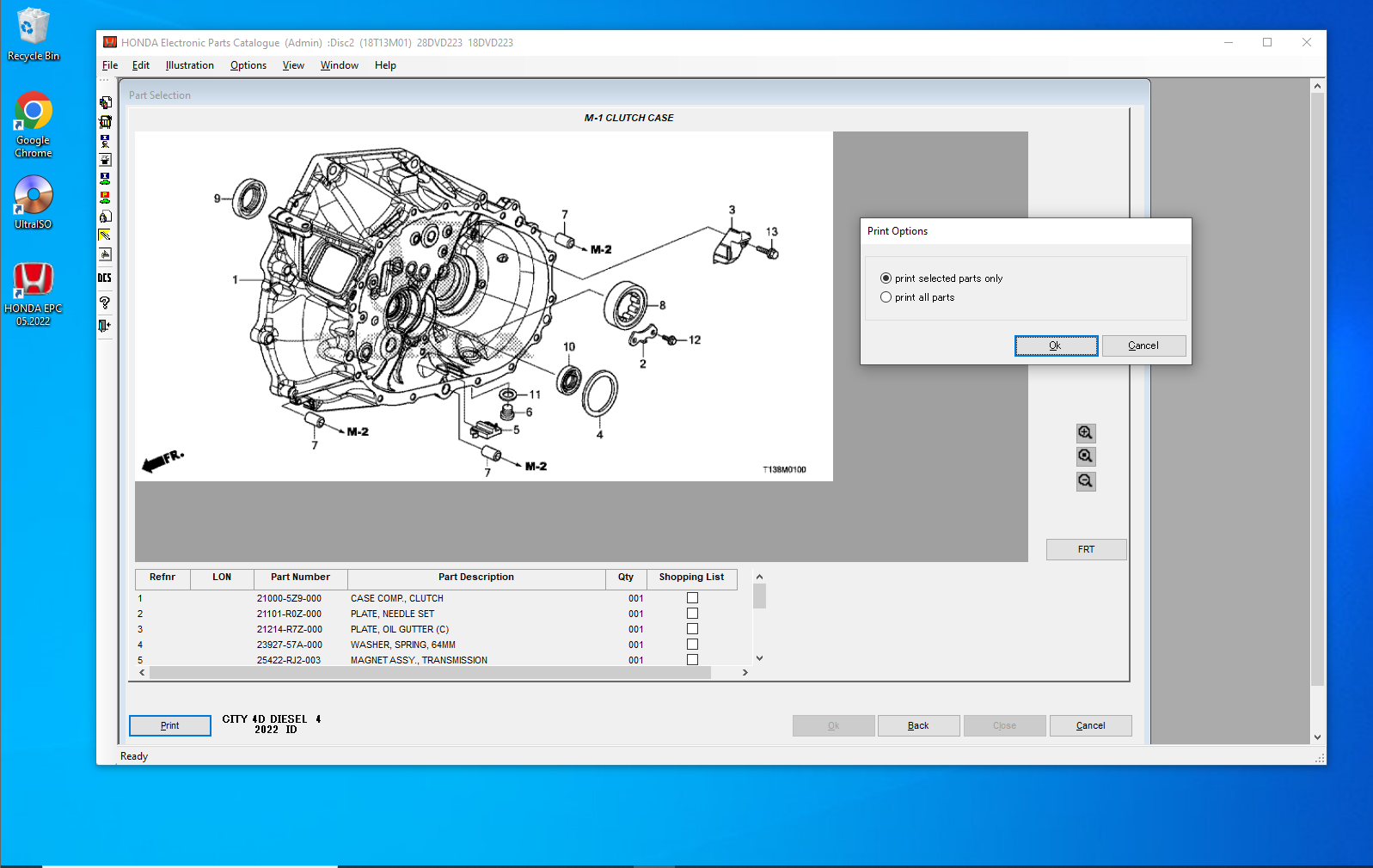Click the DCS icon in left toolbar
This screenshot has width=1373, height=868.
105,278
